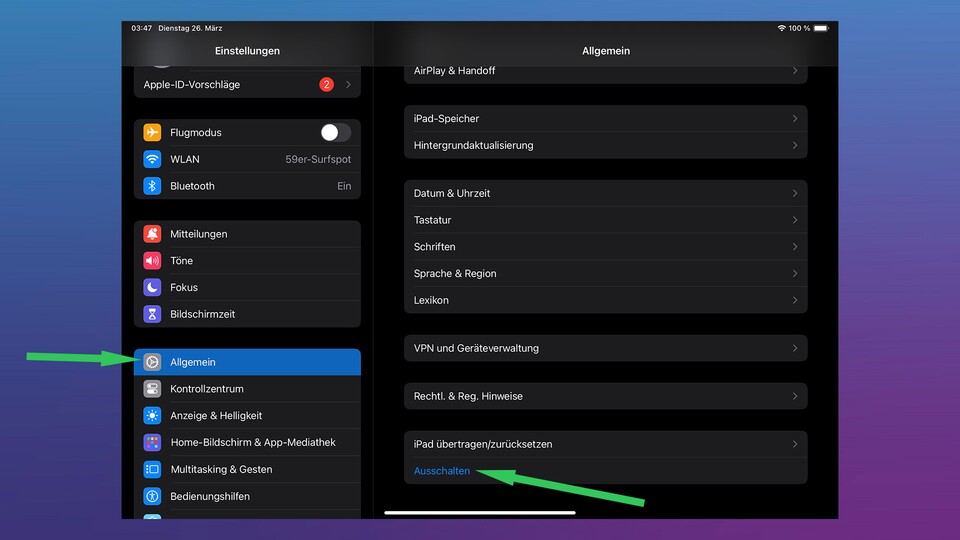Tap the blue Ausschalten link
This screenshot has width=960, height=540.
(x=442, y=471)
